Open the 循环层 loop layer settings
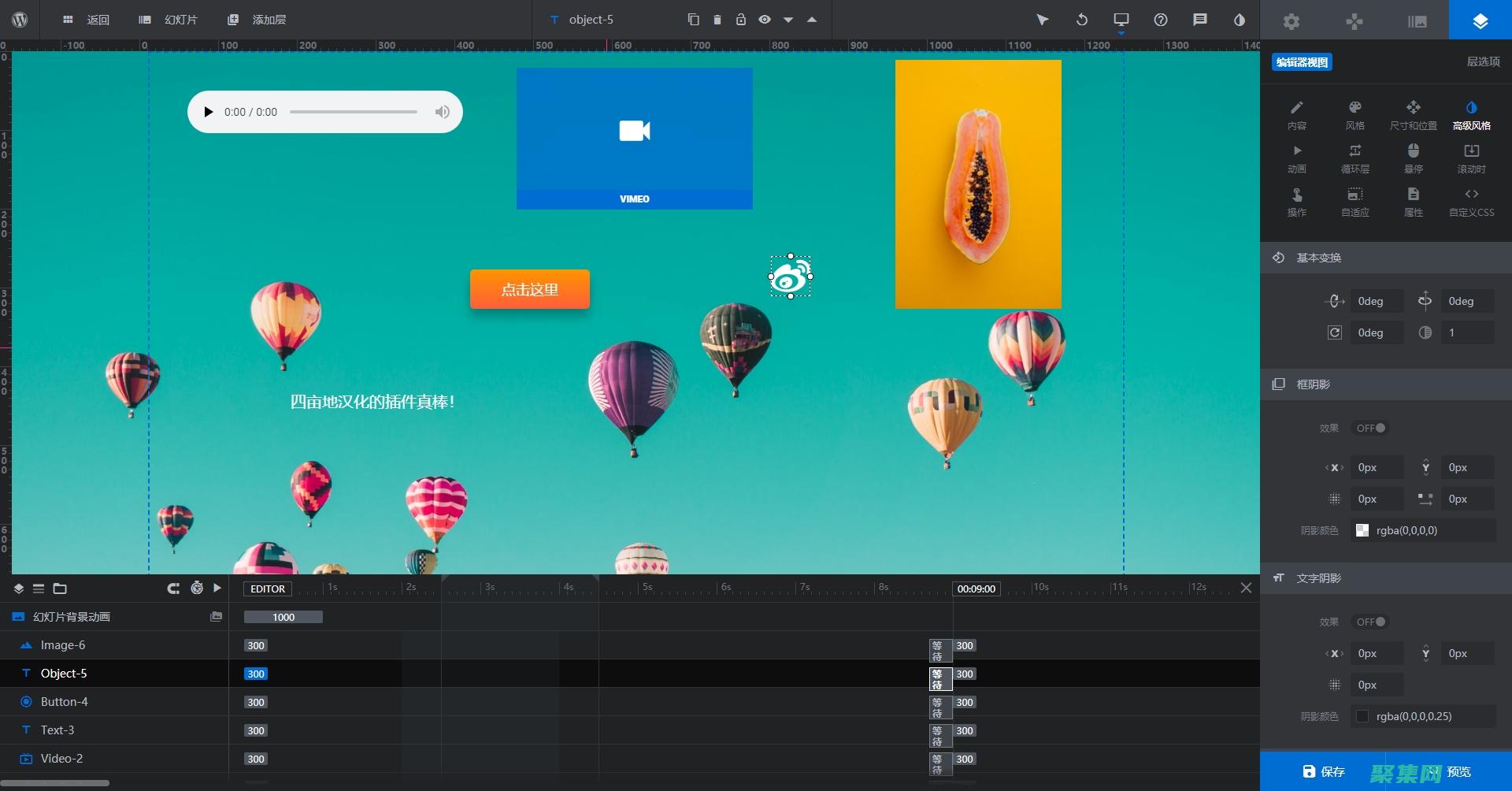The height and width of the screenshot is (791, 1512). coord(1354,158)
